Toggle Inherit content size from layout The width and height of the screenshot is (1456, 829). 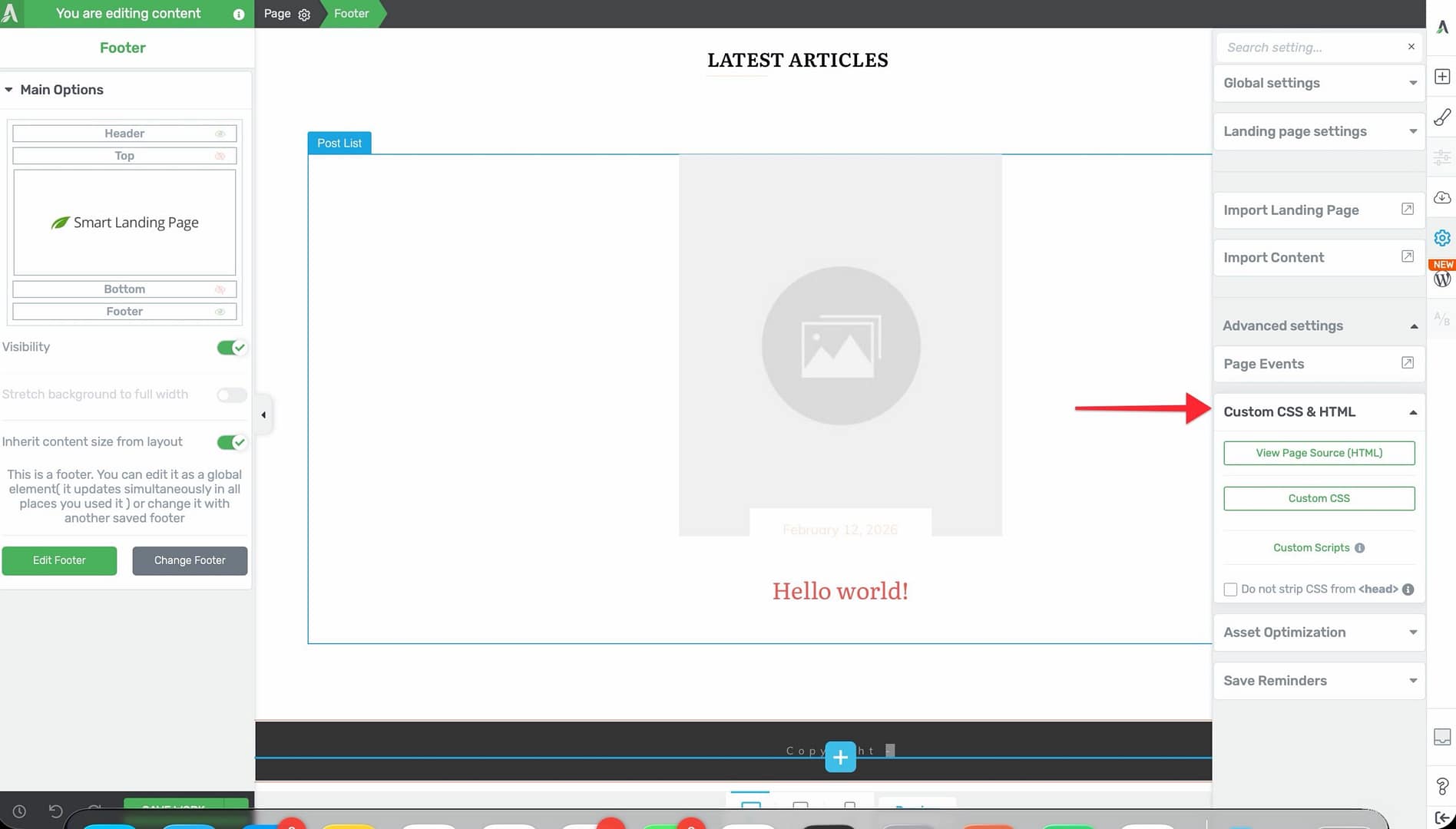coord(231,442)
